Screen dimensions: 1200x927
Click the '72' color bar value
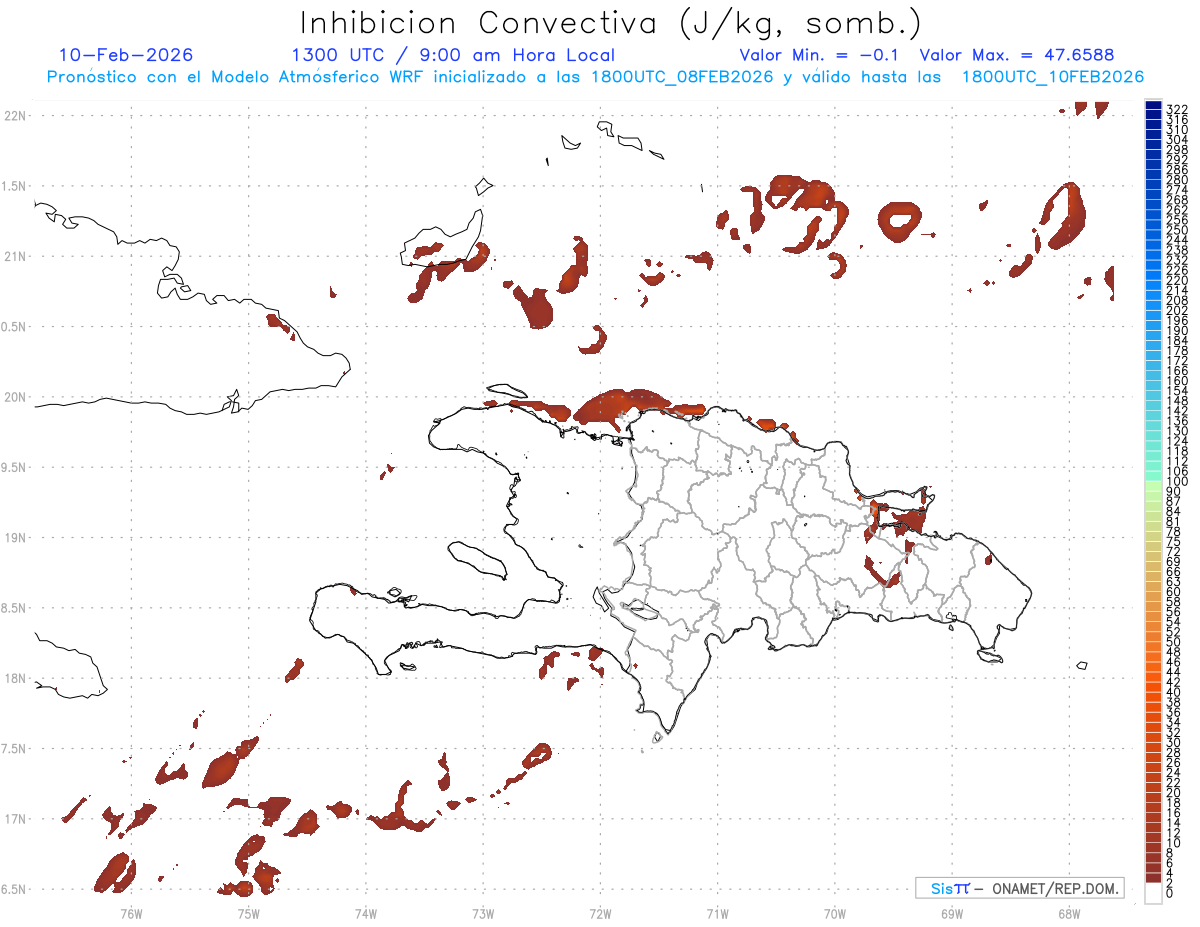1174,551
